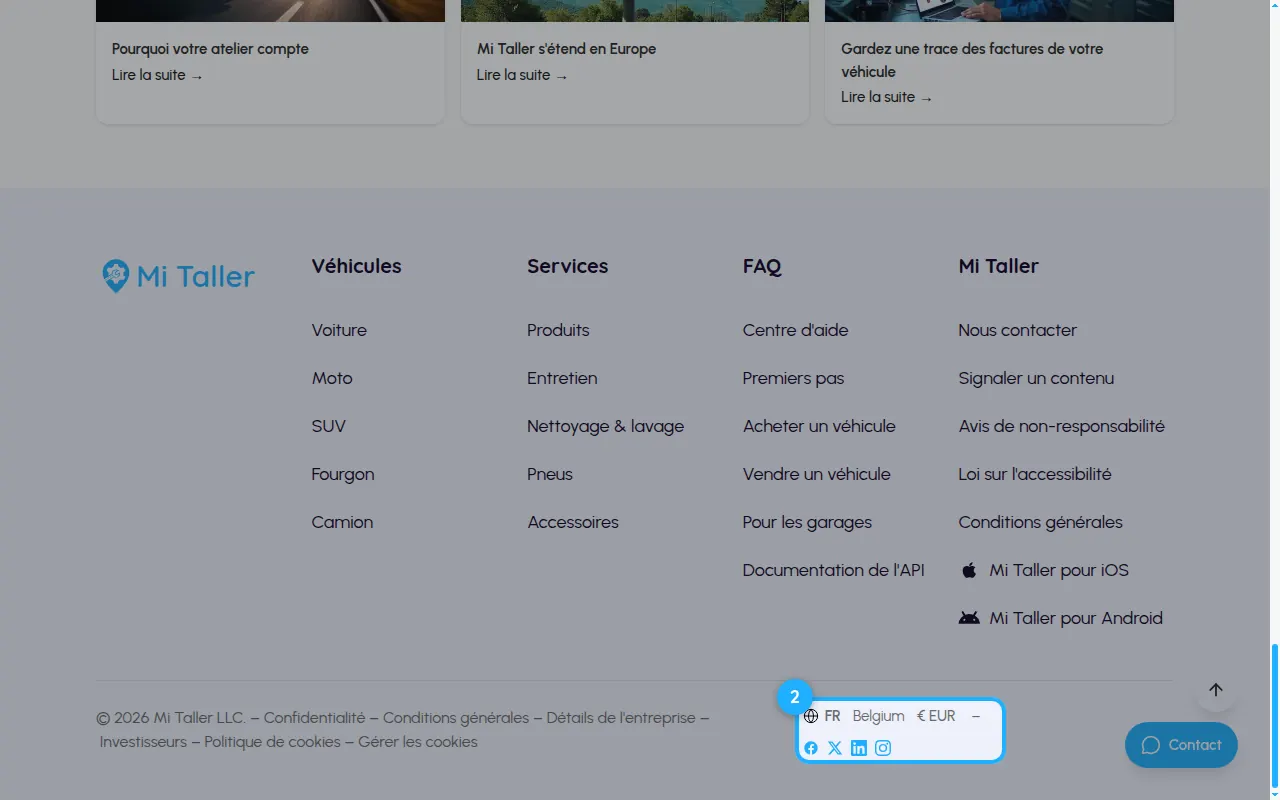This screenshot has width=1280, height=800.
Task: Click the Mi Taller footer logo
Action: (179, 276)
